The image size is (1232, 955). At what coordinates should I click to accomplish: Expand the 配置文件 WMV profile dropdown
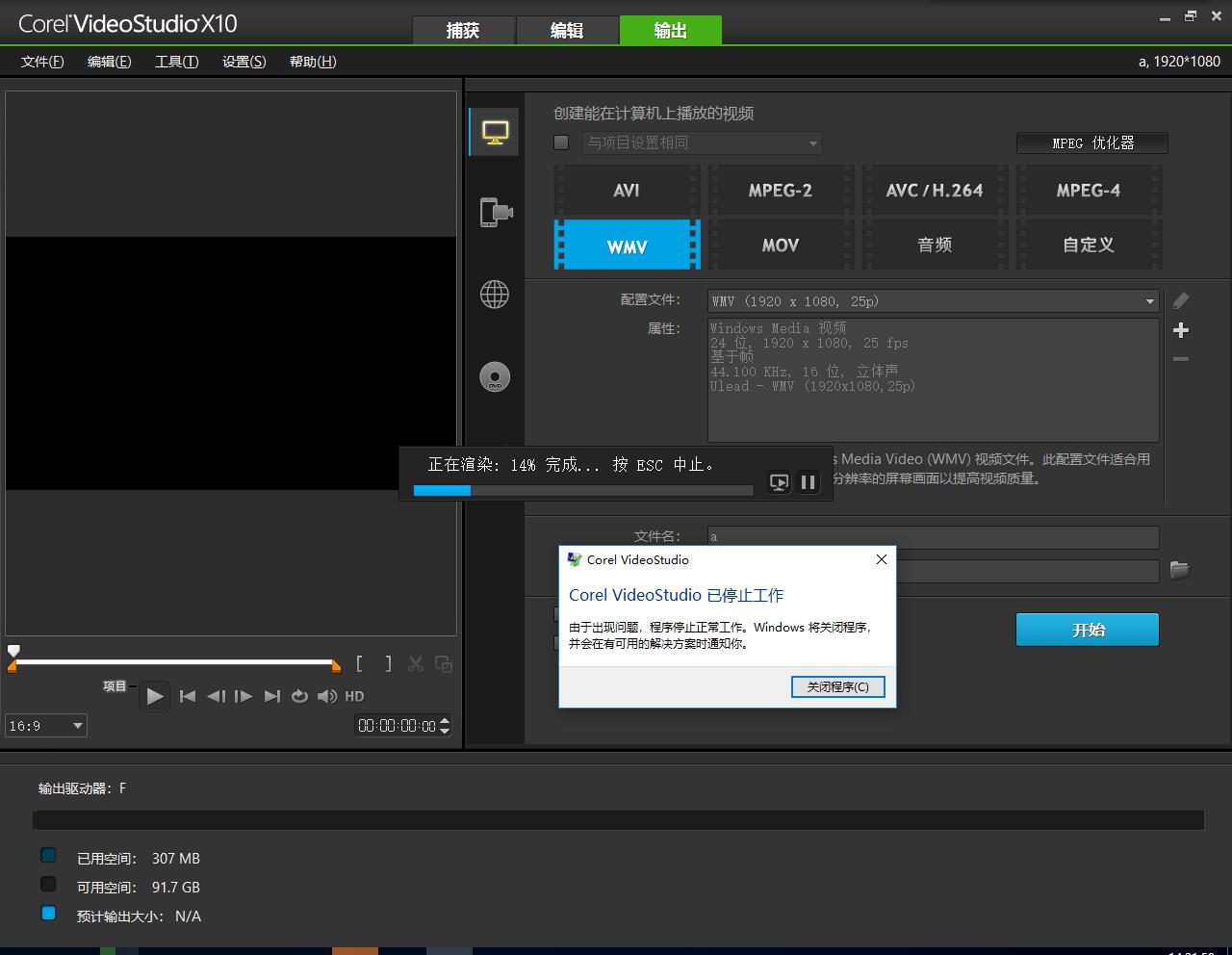click(x=934, y=301)
